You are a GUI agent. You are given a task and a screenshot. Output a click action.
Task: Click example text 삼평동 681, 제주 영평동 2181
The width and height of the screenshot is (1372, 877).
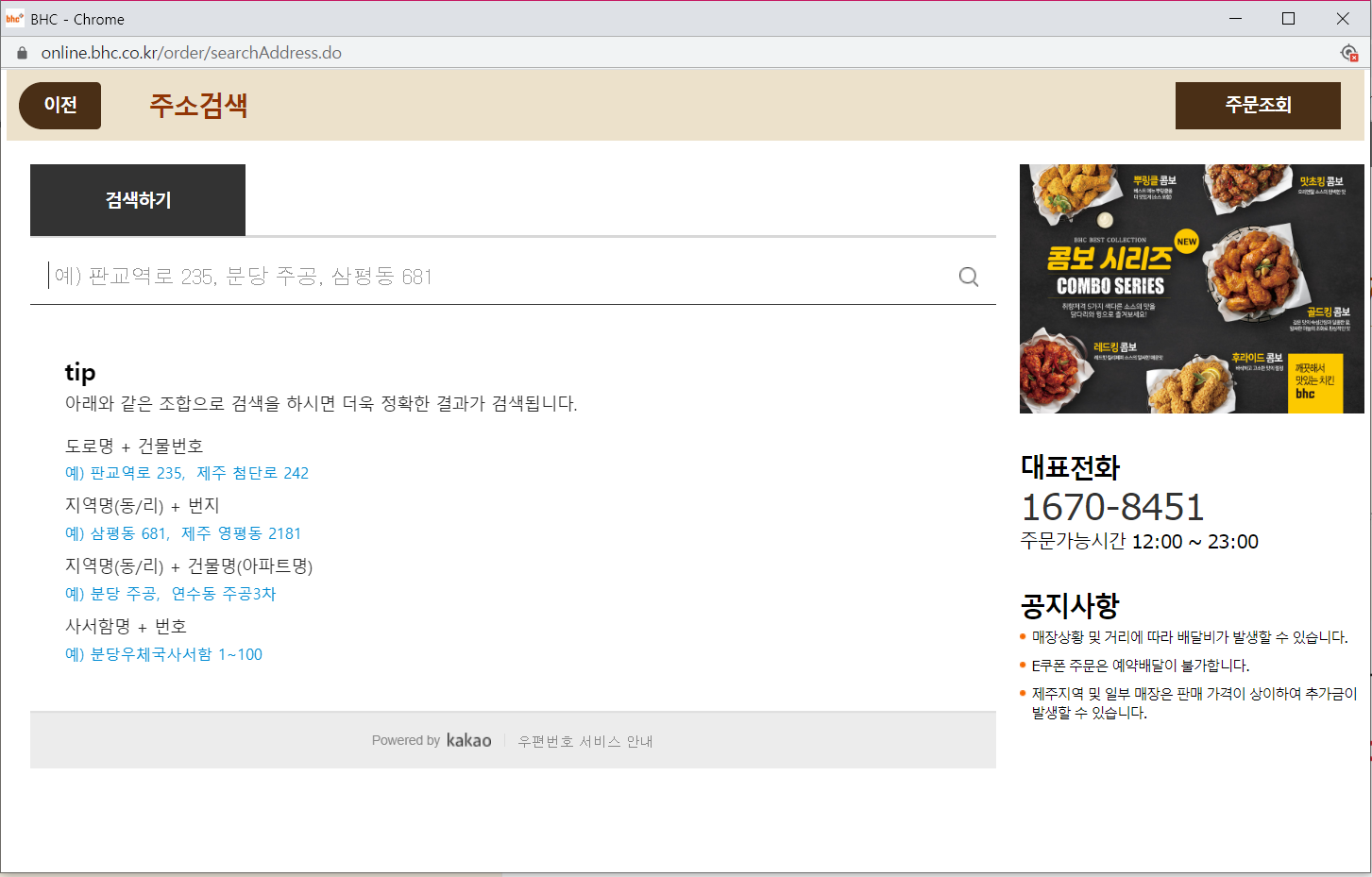pyautogui.click(x=183, y=533)
